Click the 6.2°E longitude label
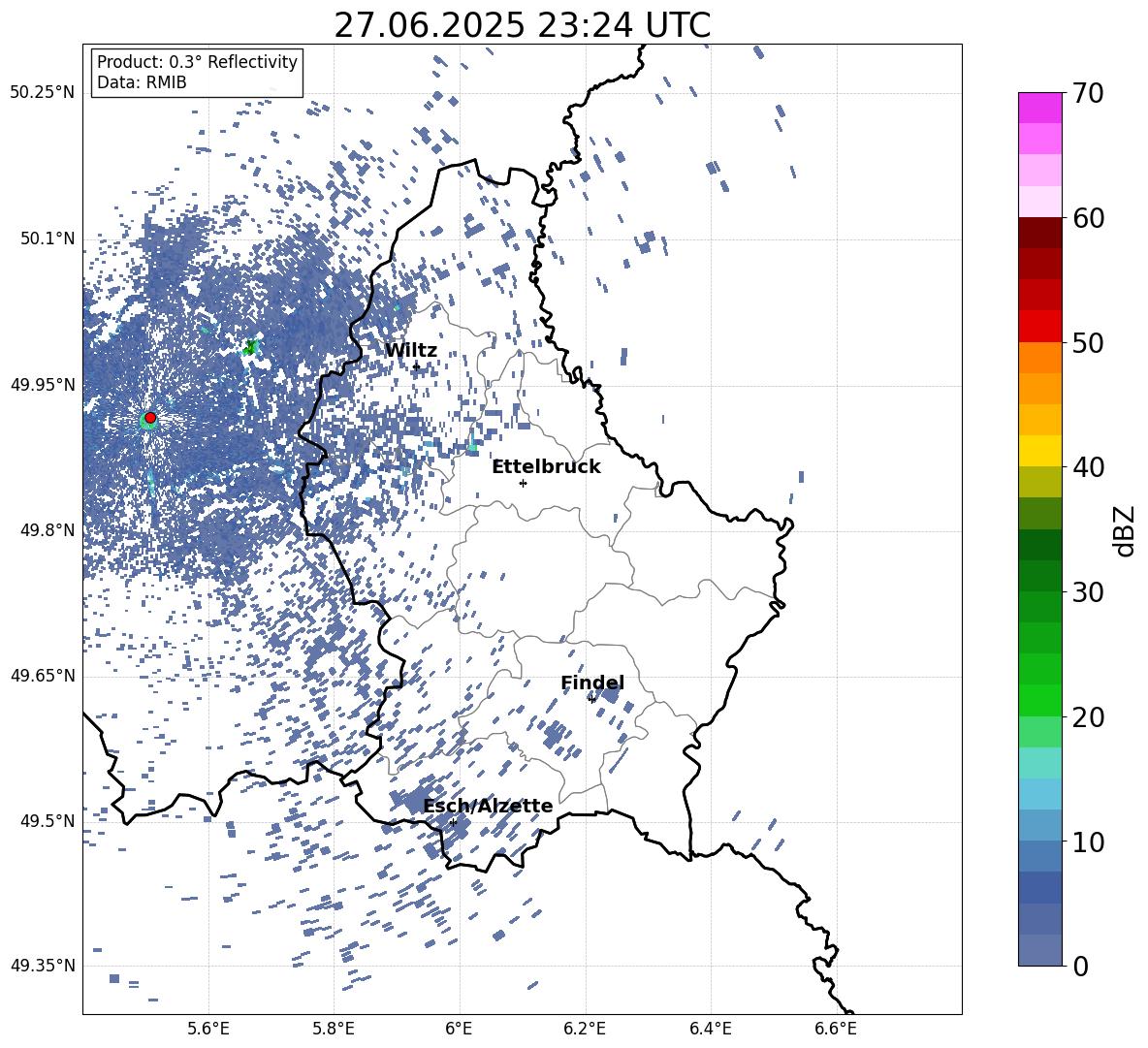1148x1048 pixels. point(585,1029)
